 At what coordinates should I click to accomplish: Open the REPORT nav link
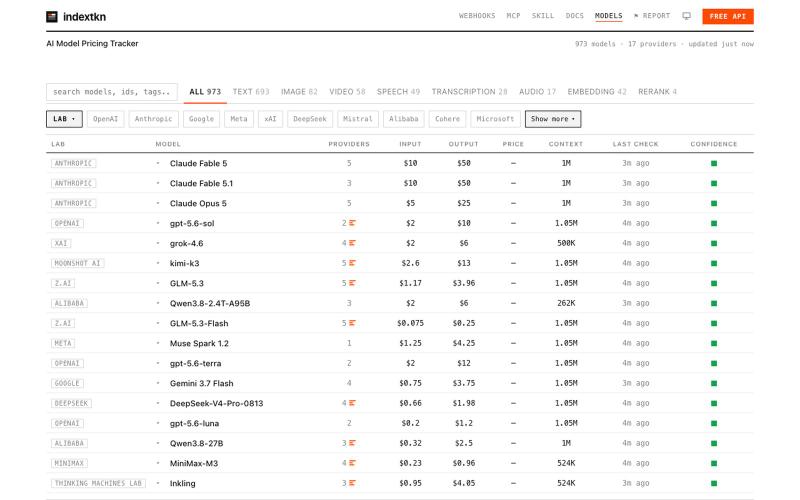(652, 16)
